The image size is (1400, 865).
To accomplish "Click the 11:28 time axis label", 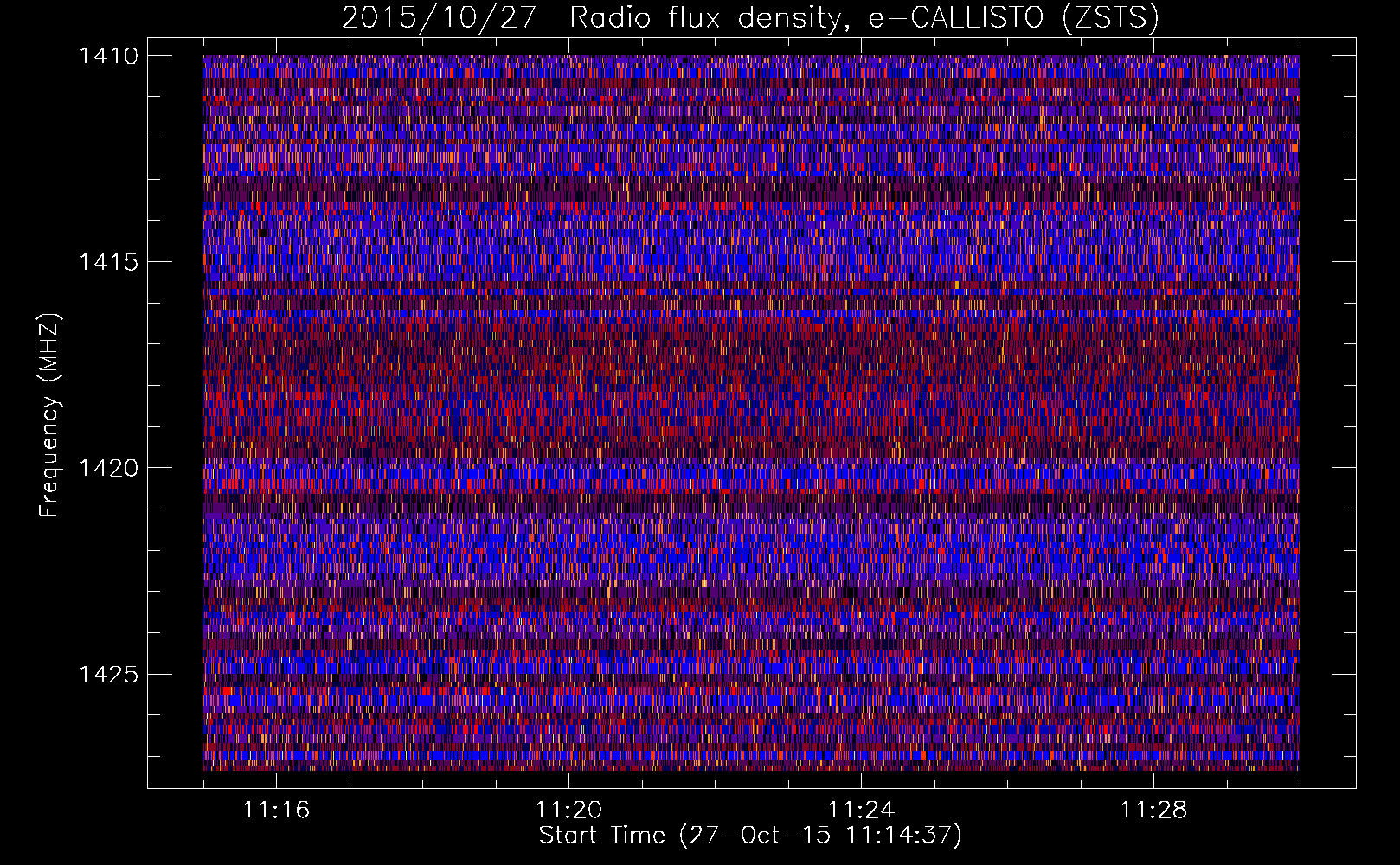I will [1153, 810].
